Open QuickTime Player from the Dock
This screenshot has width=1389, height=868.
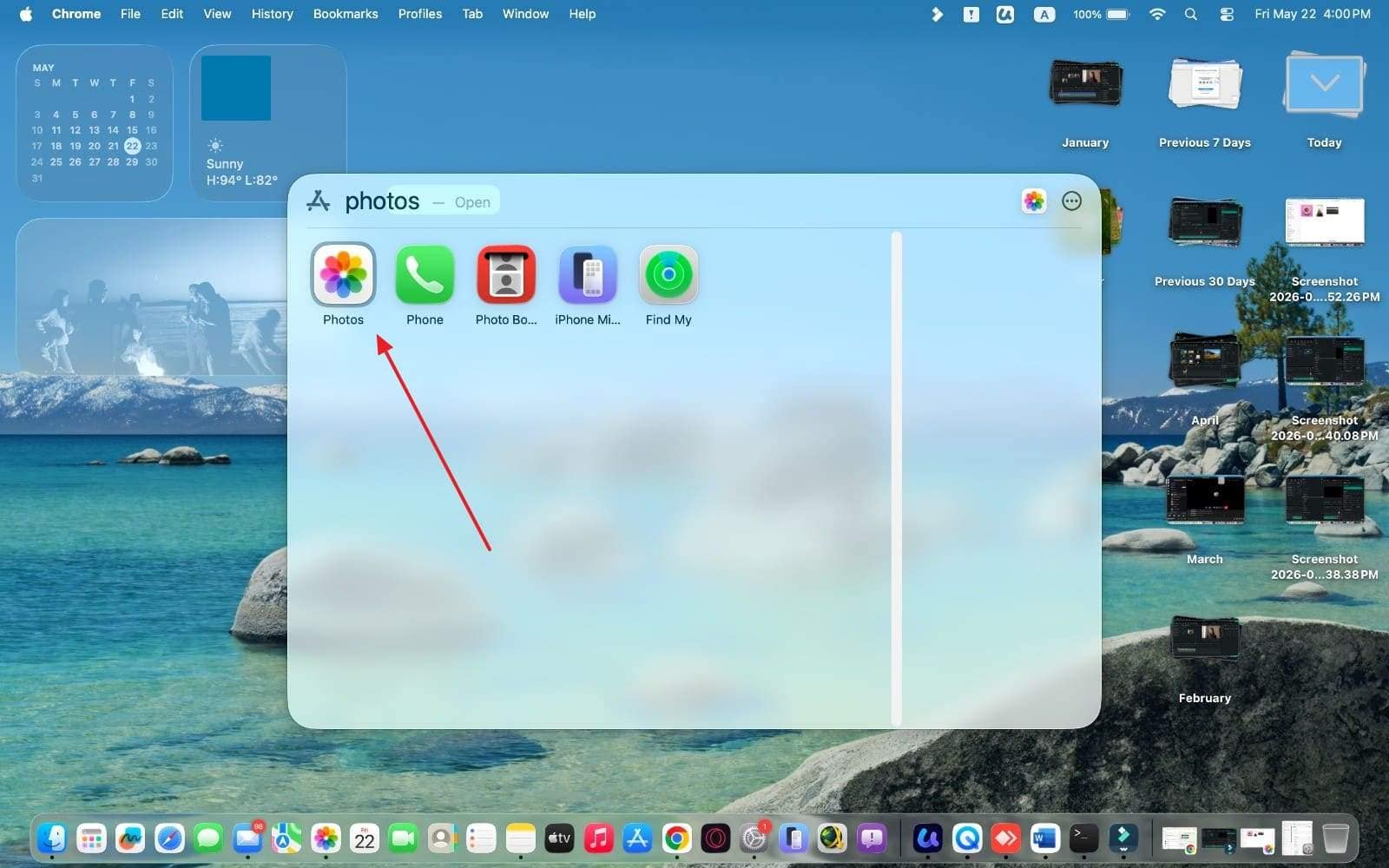click(967, 838)
